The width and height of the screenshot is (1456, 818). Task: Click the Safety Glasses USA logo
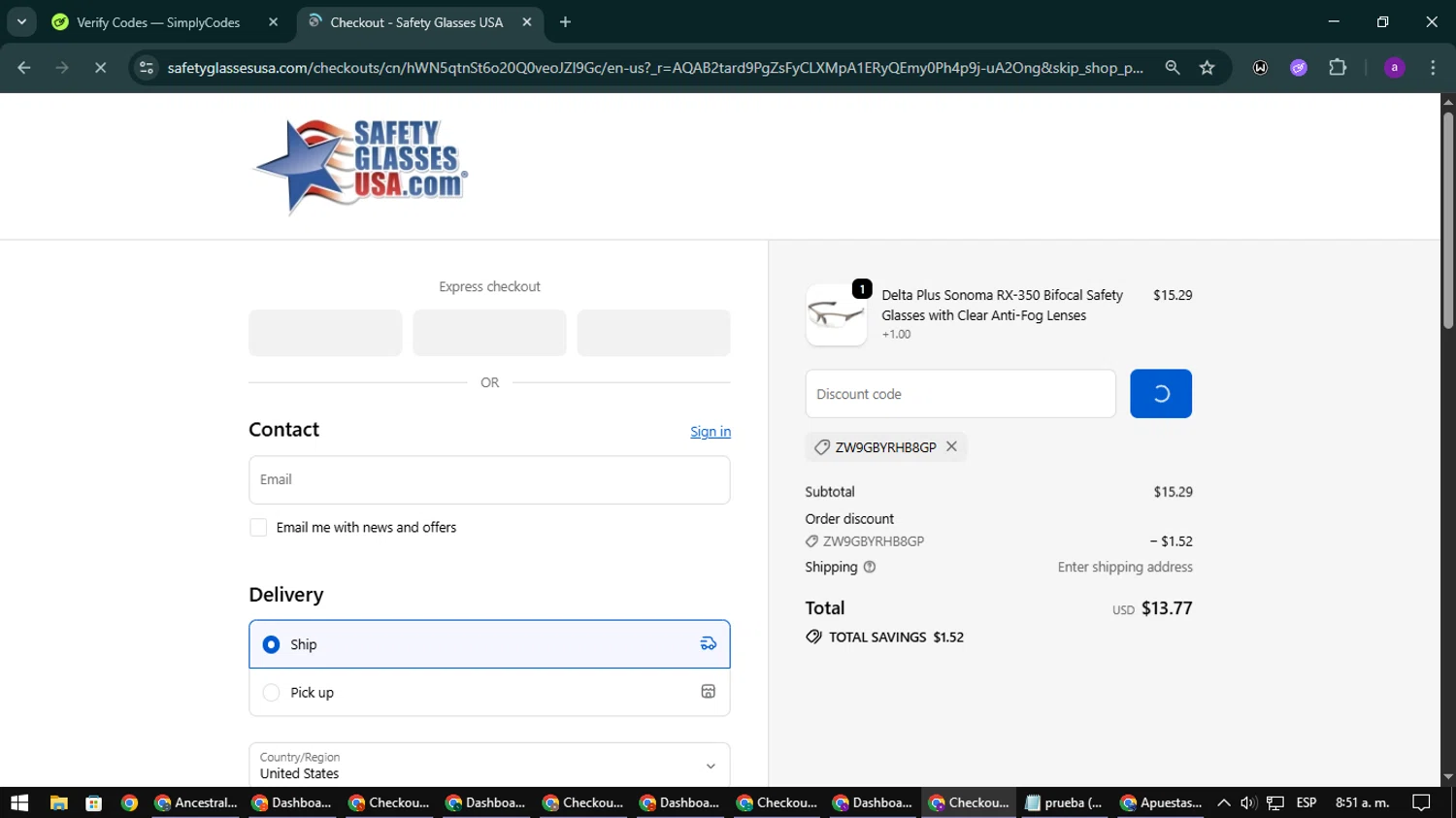360,166
